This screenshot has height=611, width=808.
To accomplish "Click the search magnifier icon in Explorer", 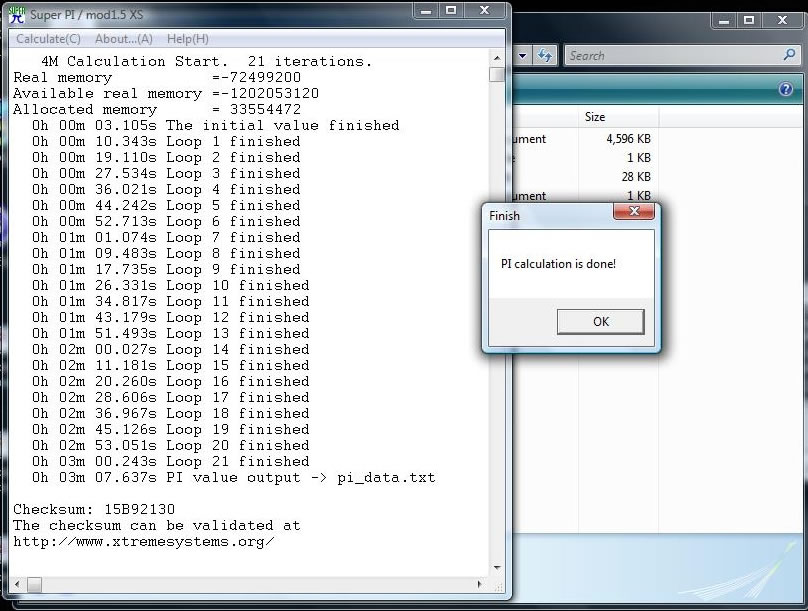I will click(x=789, y=55).
